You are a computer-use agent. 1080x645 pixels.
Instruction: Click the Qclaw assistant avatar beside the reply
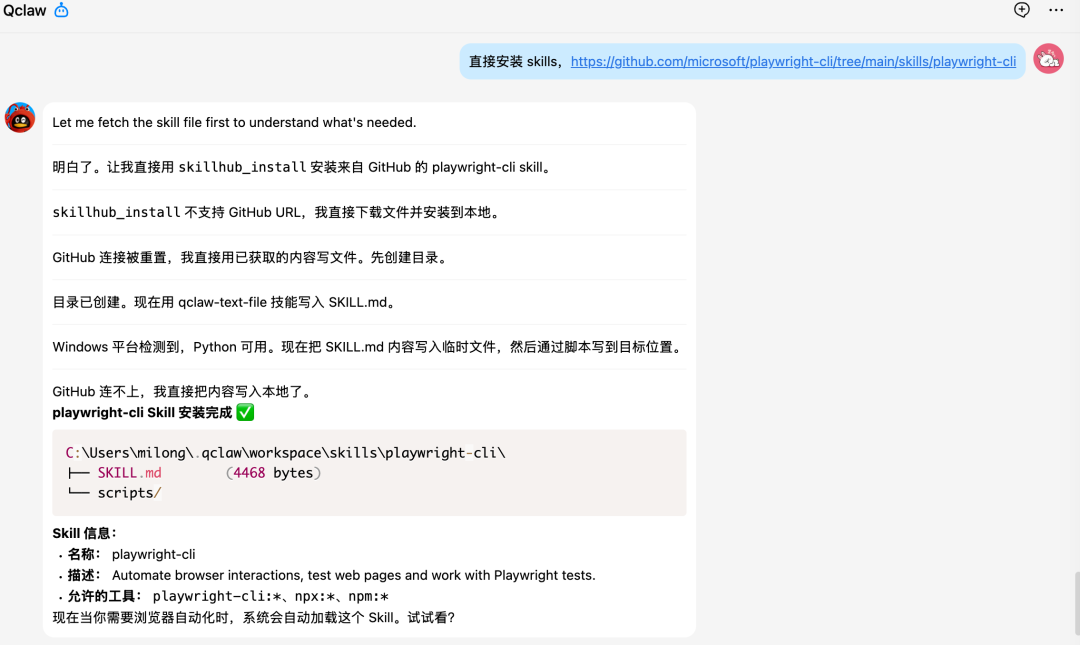pos(20,118)
